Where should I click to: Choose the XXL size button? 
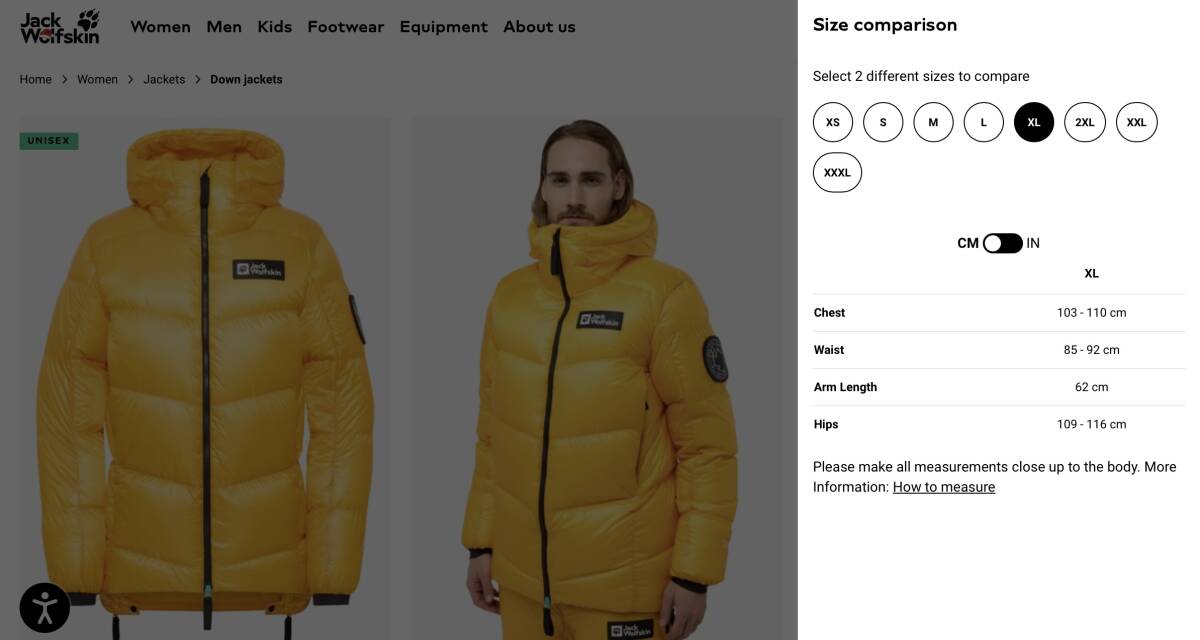[x=1137, y=122]
